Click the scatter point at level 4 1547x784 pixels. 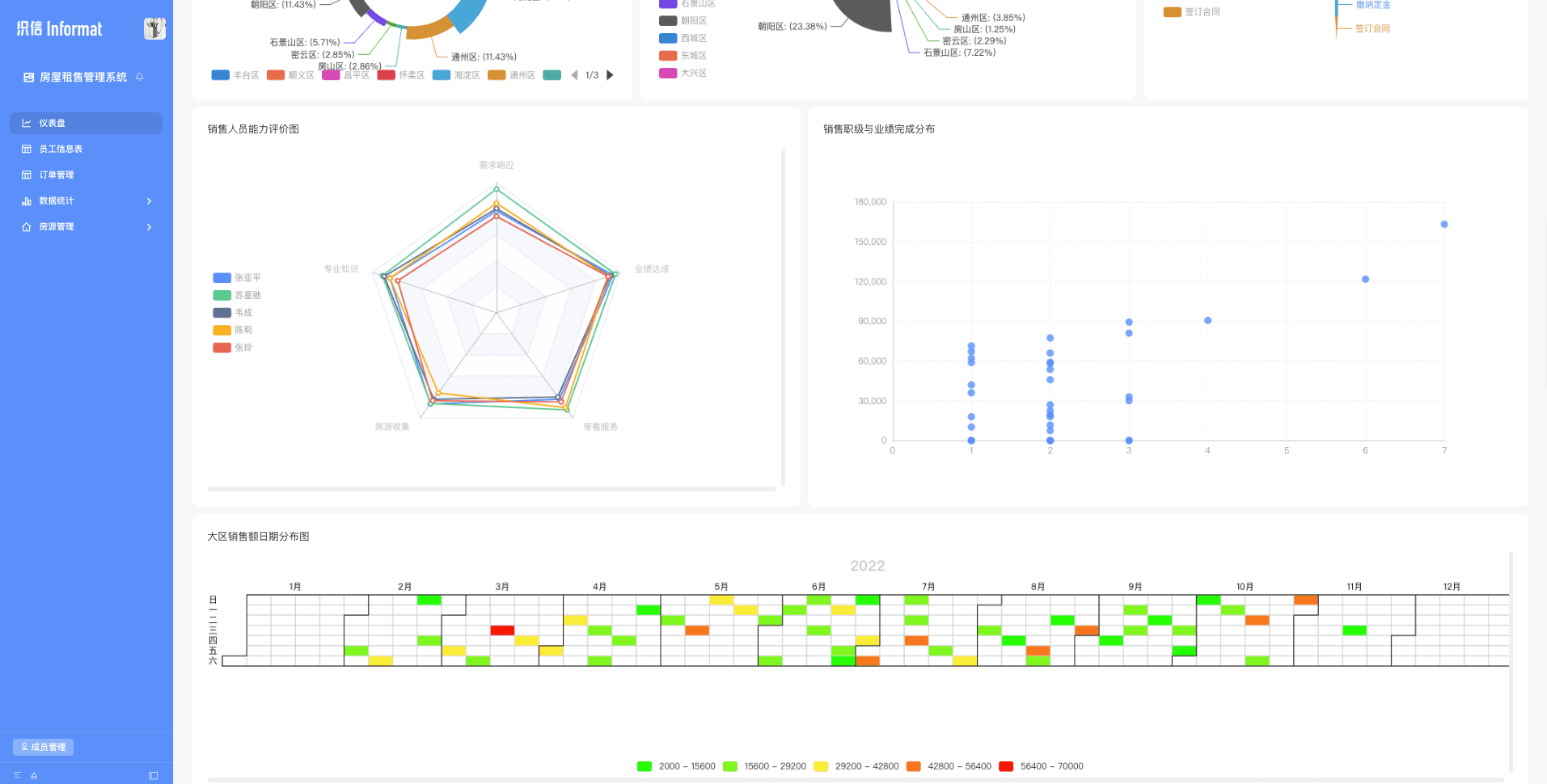1207,321
